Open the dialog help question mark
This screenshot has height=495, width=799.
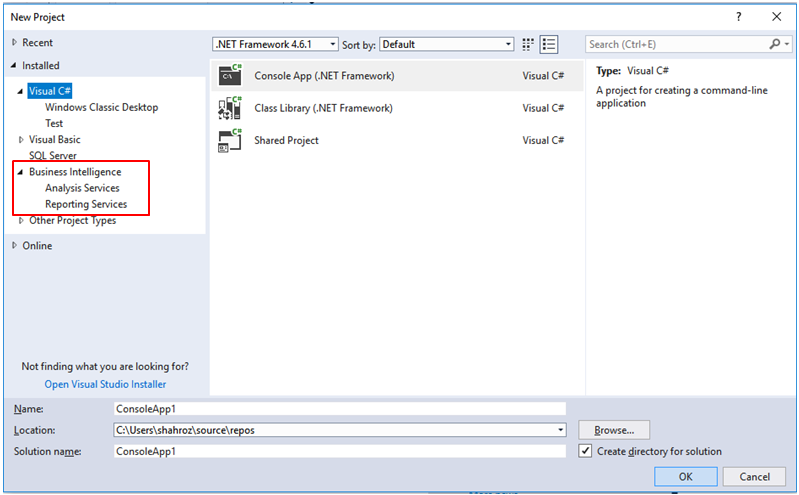click(x=738, y=17)
